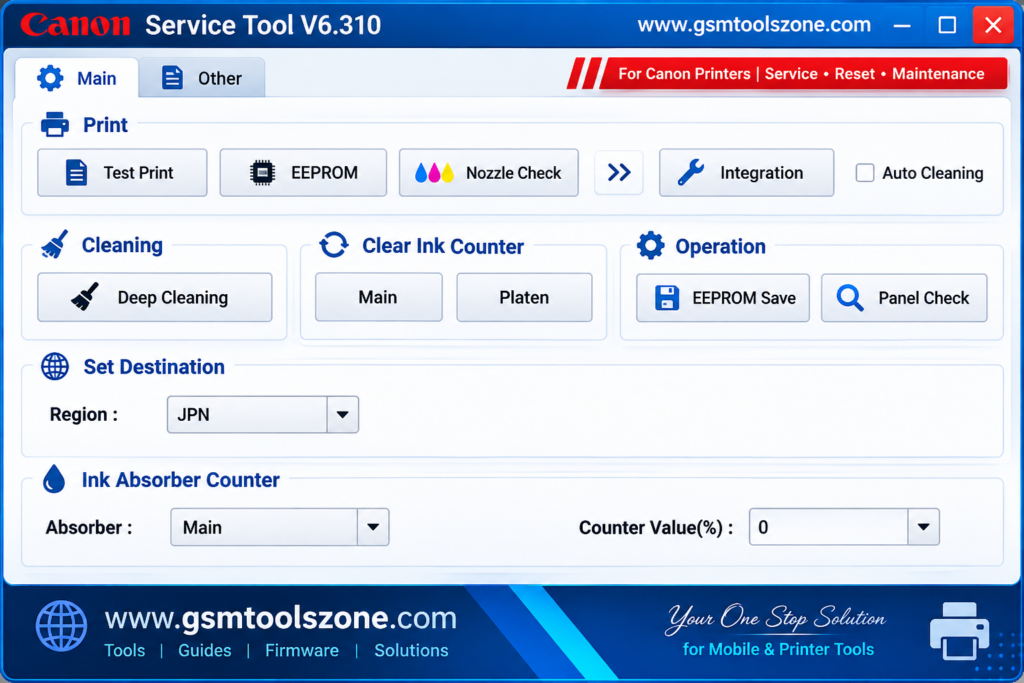Click the Clear Ink Counter heading
This screenshot has height=683, width=1024.
point(443,246)
